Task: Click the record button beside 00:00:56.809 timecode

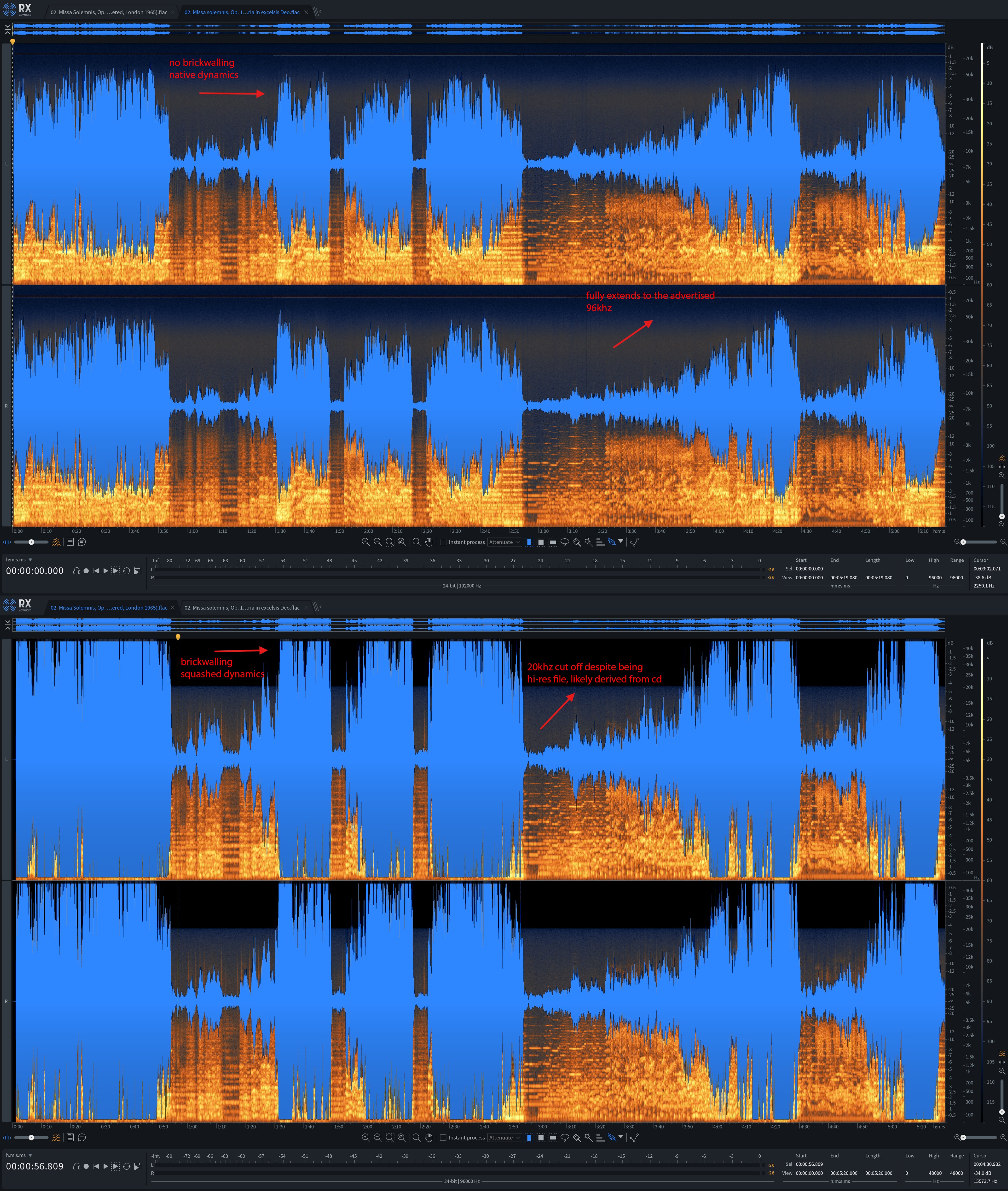Action: coord(86,1167)
